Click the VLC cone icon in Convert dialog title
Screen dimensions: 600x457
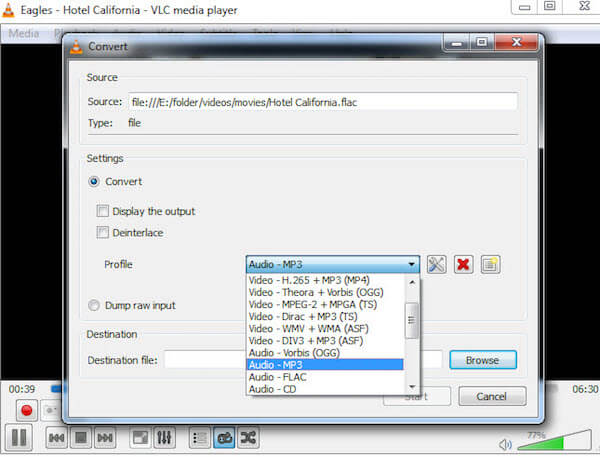tap(77, 47)
